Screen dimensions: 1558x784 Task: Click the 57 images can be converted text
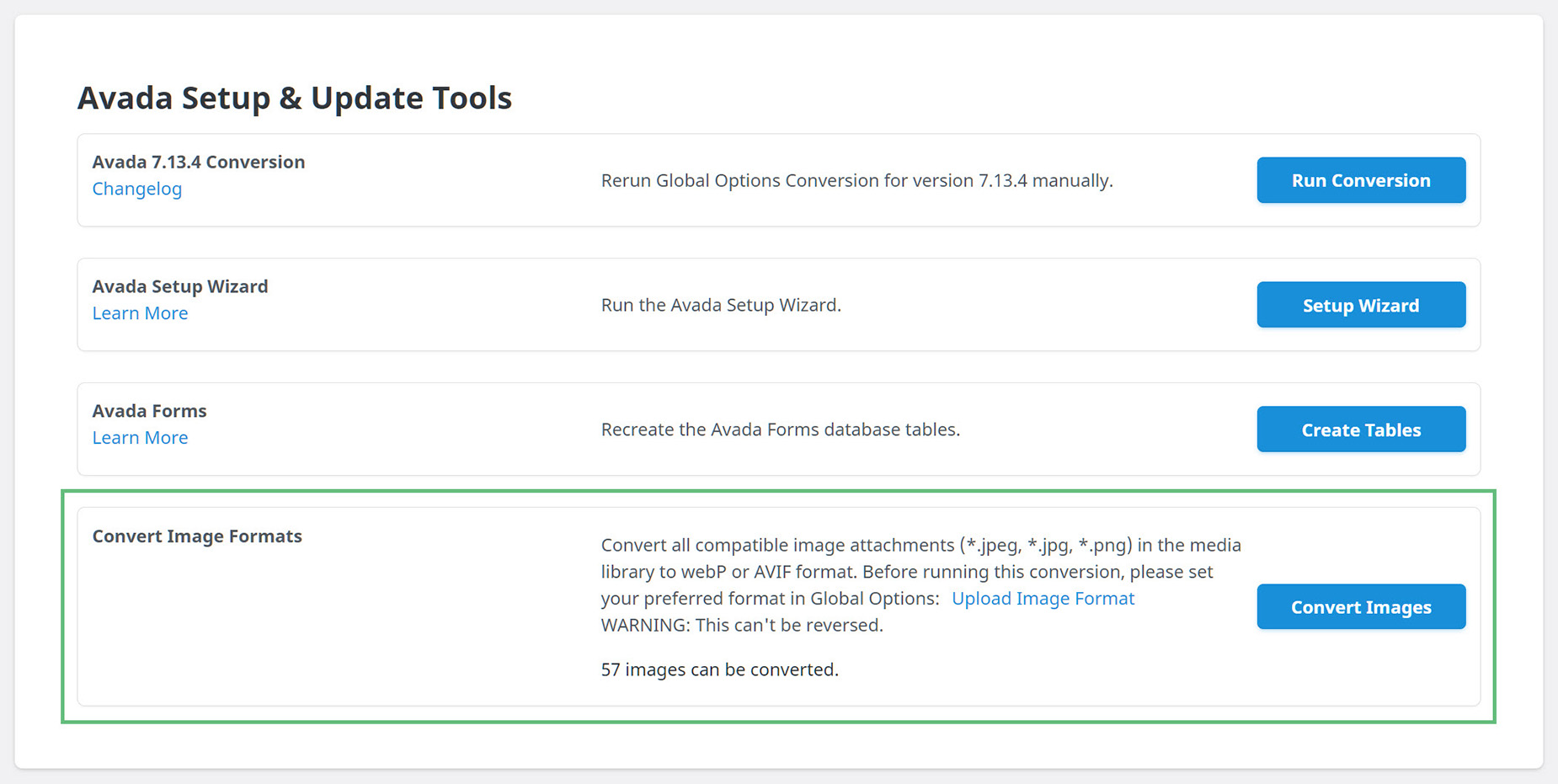point(719,669)
